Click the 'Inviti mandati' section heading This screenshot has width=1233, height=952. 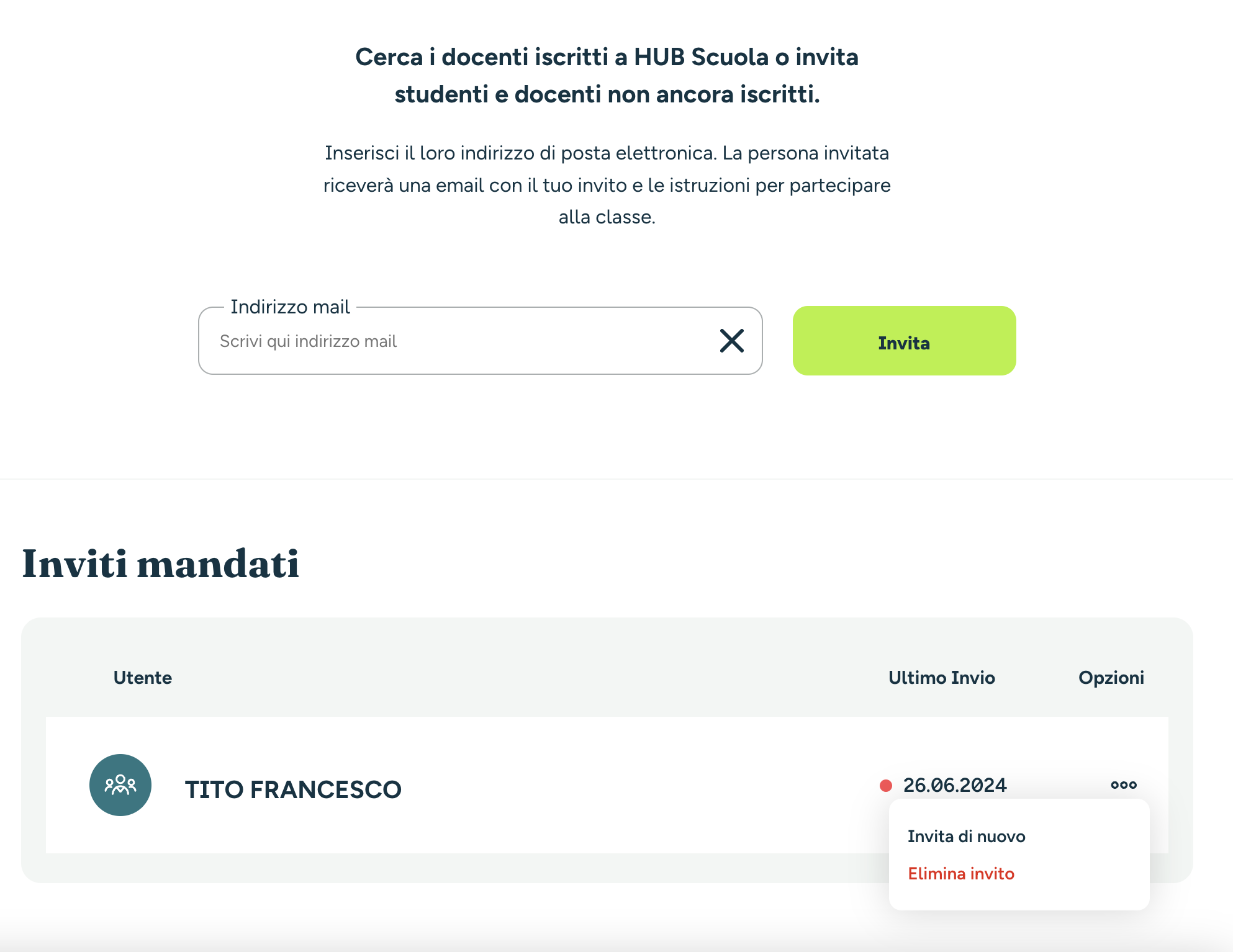[x=161, y=564]
